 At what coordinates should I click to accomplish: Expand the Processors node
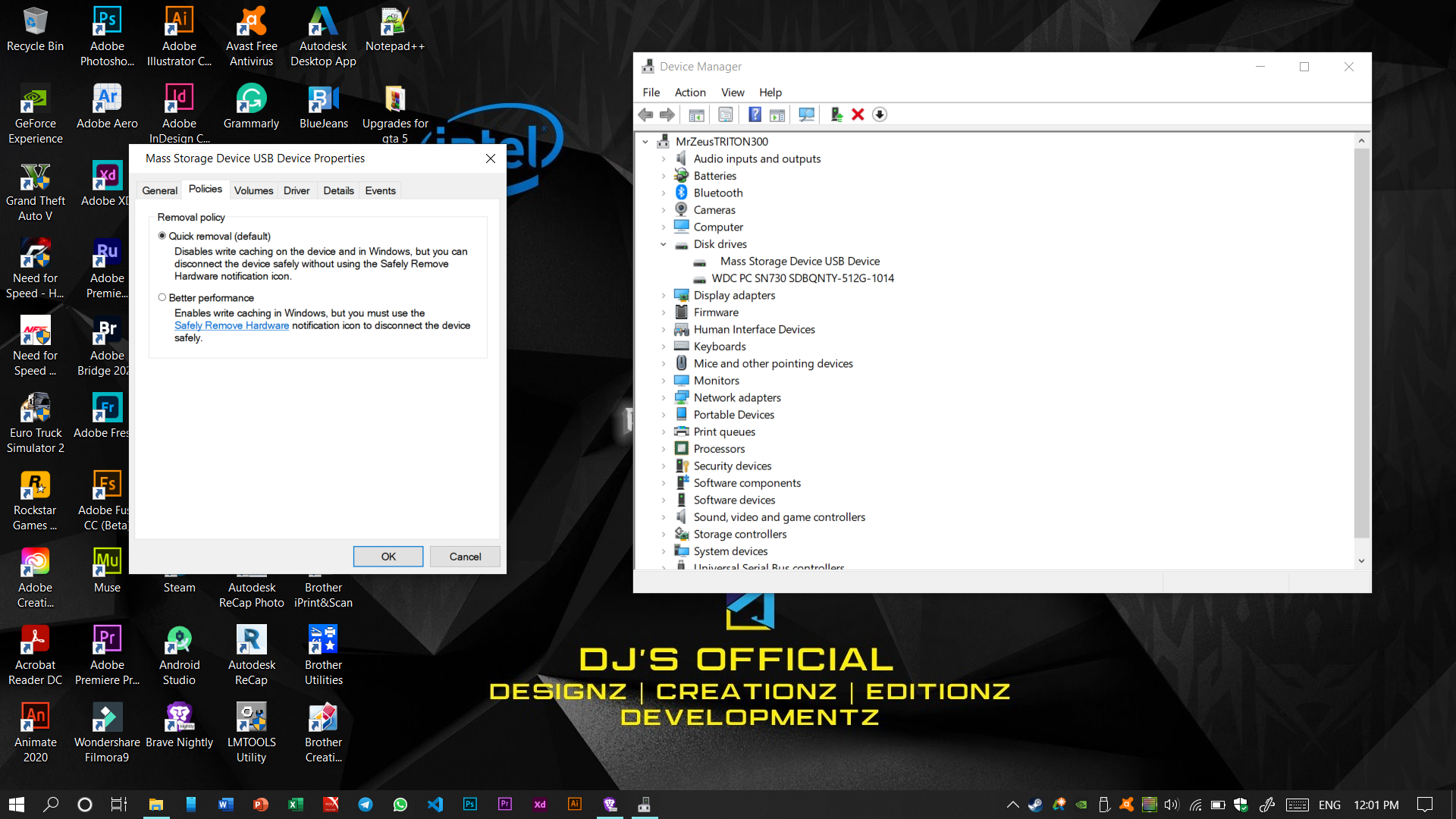pyautogui.click(x=664, y=449)
